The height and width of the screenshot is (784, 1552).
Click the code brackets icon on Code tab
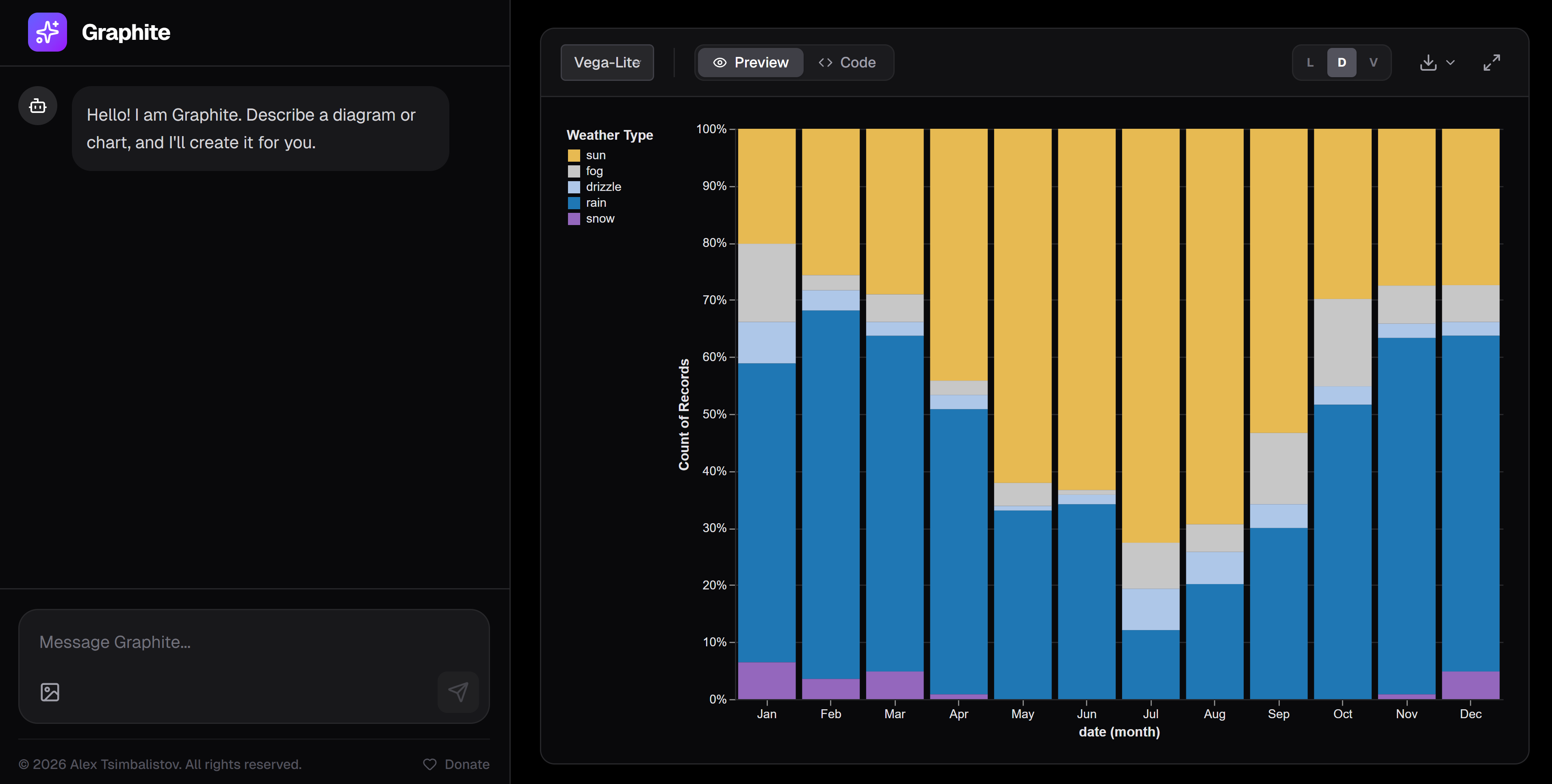[x=826, y=62]
